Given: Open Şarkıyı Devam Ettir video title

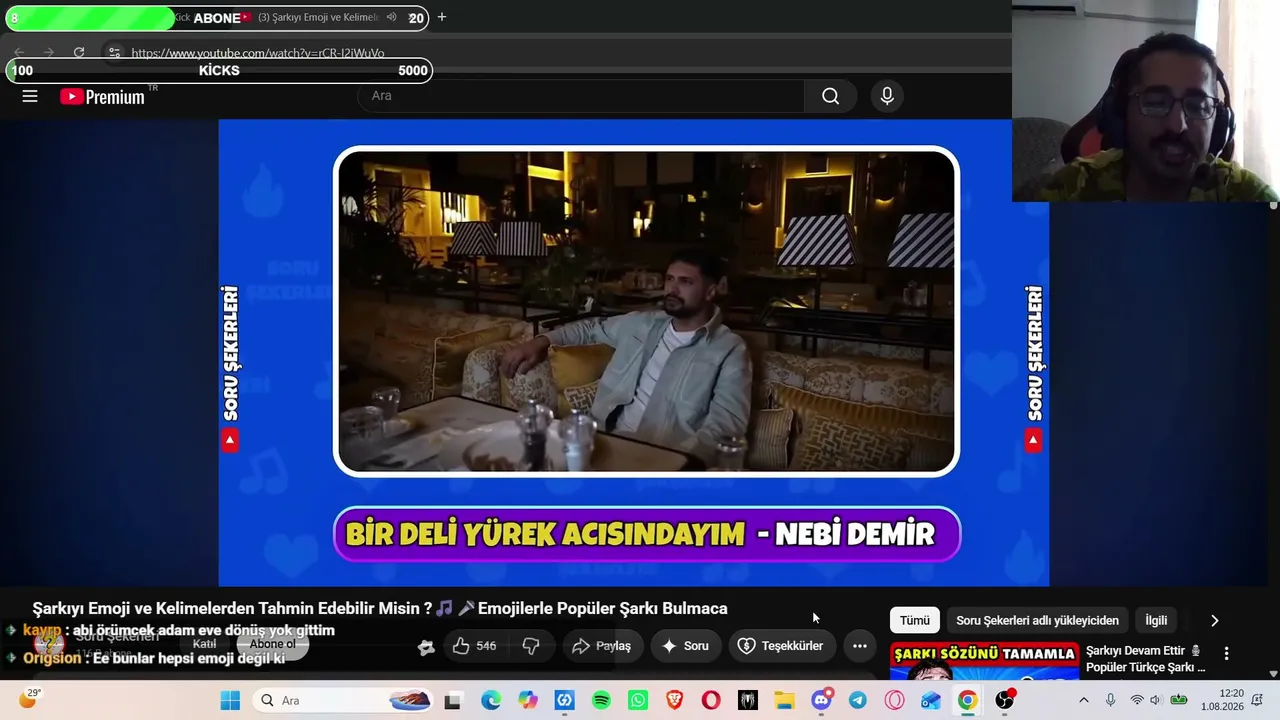Looking at the screenshot, I should click(1146, 659).
